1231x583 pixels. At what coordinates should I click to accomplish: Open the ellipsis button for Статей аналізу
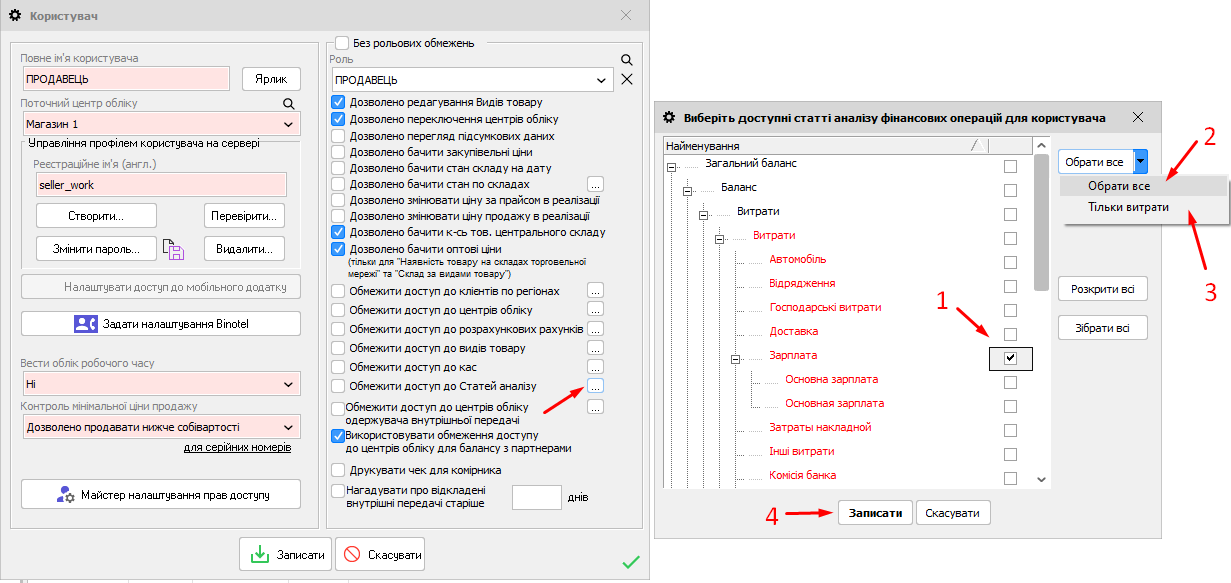click(x=595, y=386)
